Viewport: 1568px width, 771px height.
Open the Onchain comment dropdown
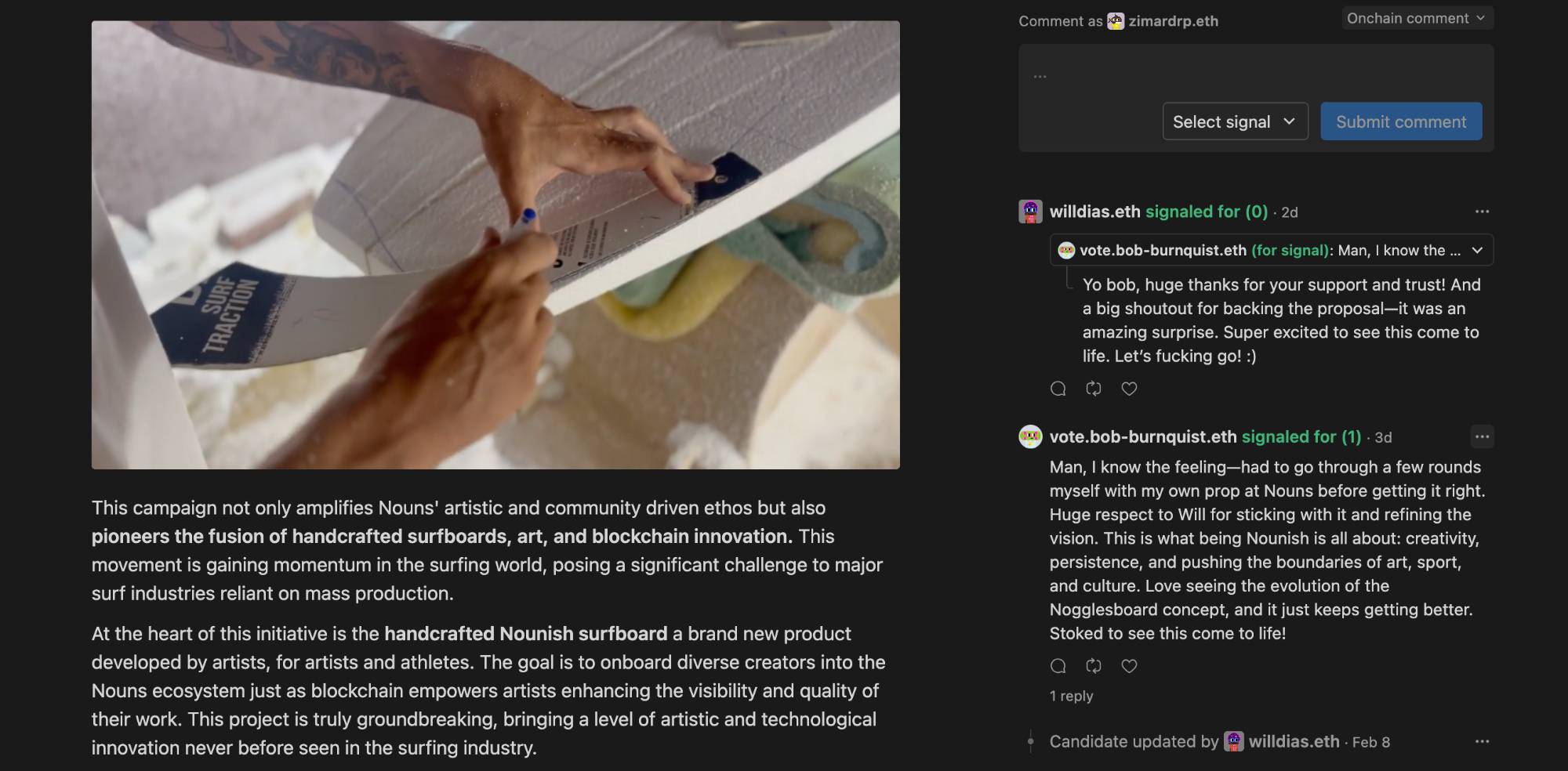[1417, 18]
